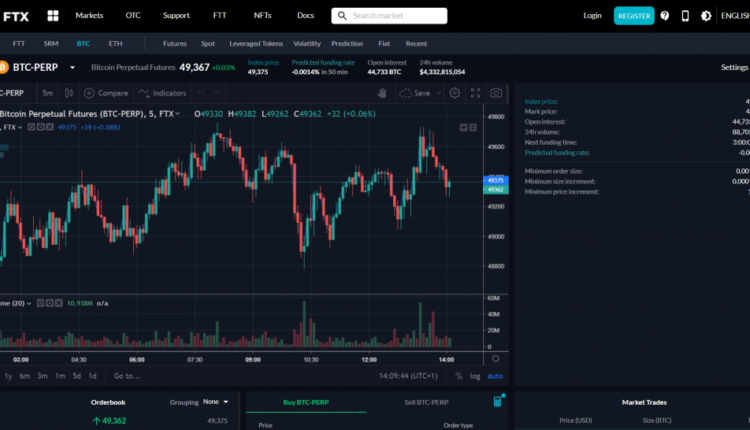Expand the Grouping None dropdown
Screen dimensions: 750x430
pyautogui.click(x=214, y=402)
